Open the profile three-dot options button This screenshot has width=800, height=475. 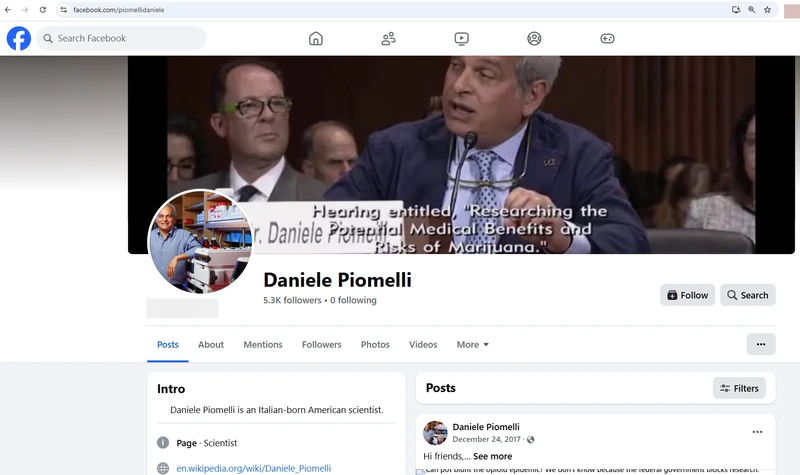click(x=761, y=344)
